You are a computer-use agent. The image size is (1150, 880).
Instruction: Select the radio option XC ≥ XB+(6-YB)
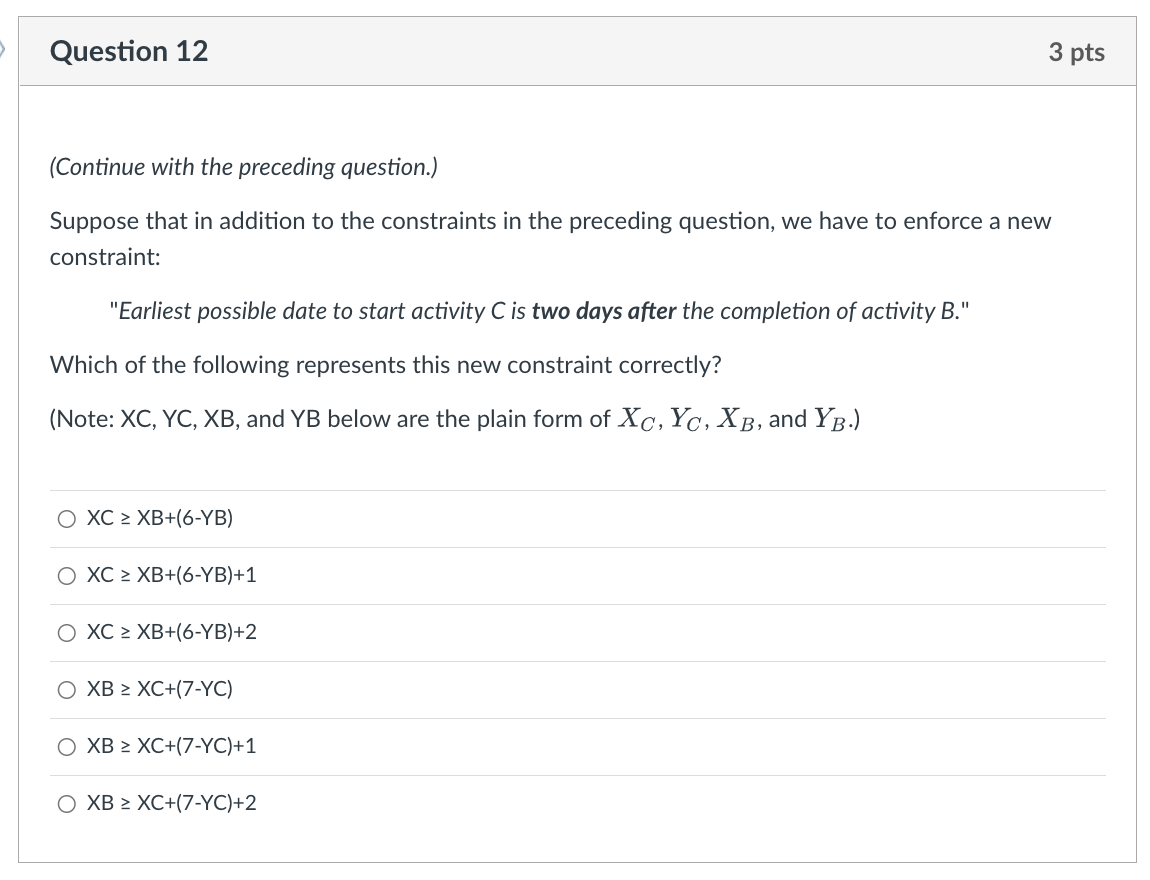(x=67, y=518)
